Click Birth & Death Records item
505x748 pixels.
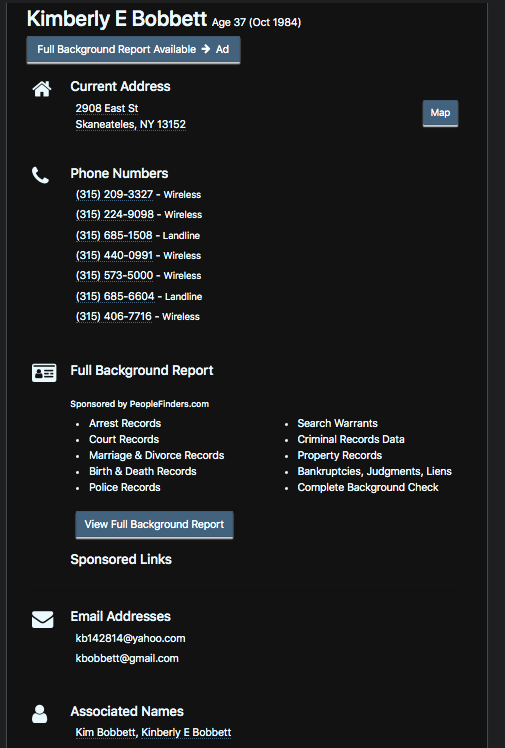143,471
